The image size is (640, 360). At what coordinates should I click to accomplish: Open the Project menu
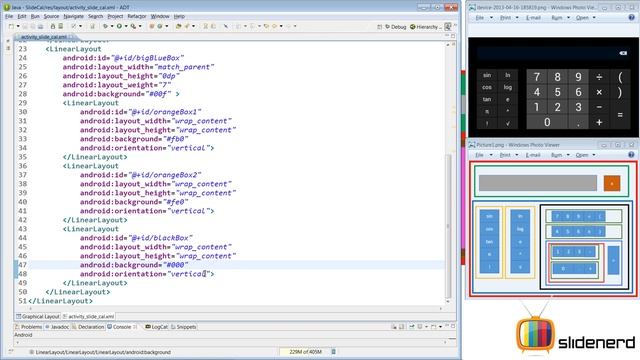point(115,16)
